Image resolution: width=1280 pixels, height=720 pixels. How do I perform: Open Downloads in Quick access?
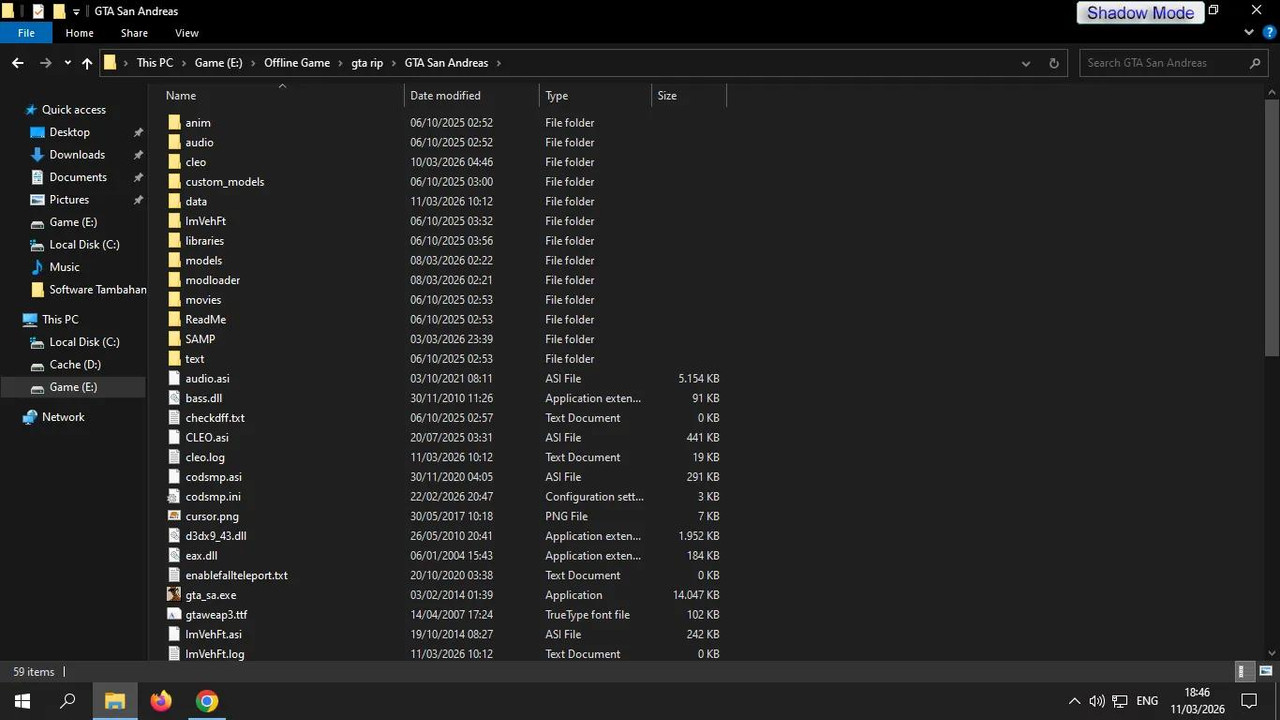(x=77, y=155)
